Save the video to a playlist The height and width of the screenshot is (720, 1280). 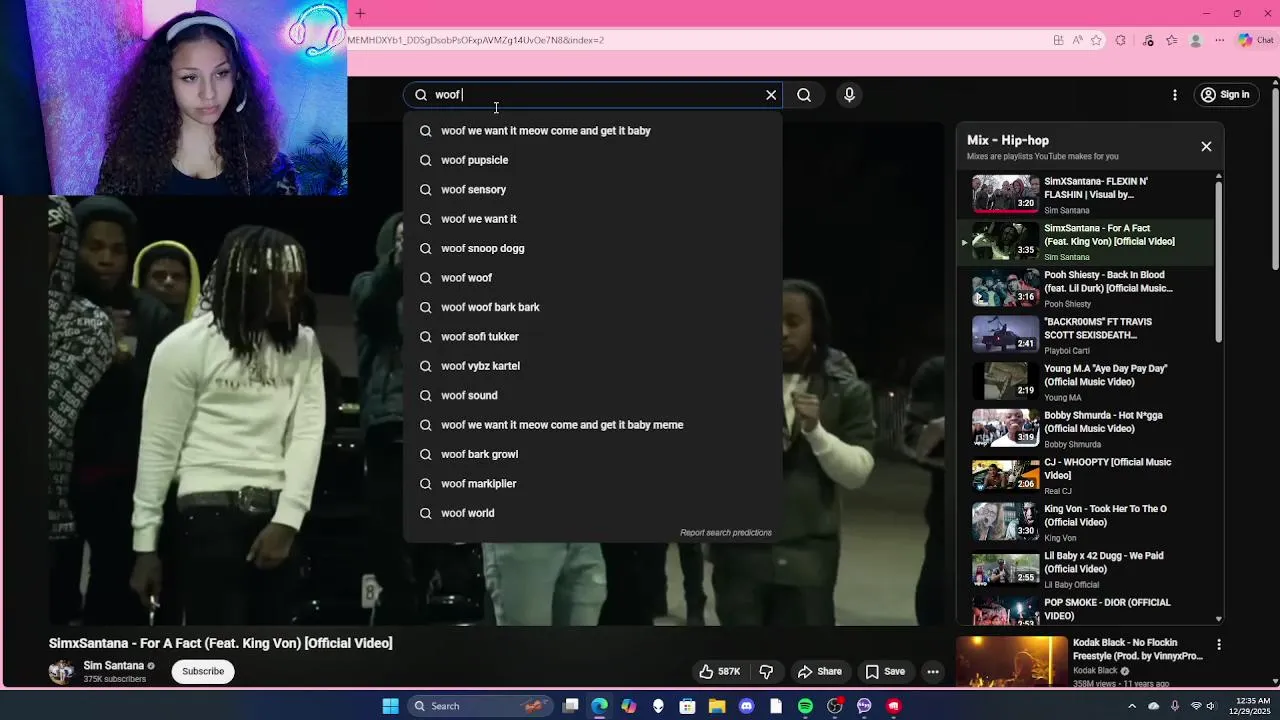point(885,671)
